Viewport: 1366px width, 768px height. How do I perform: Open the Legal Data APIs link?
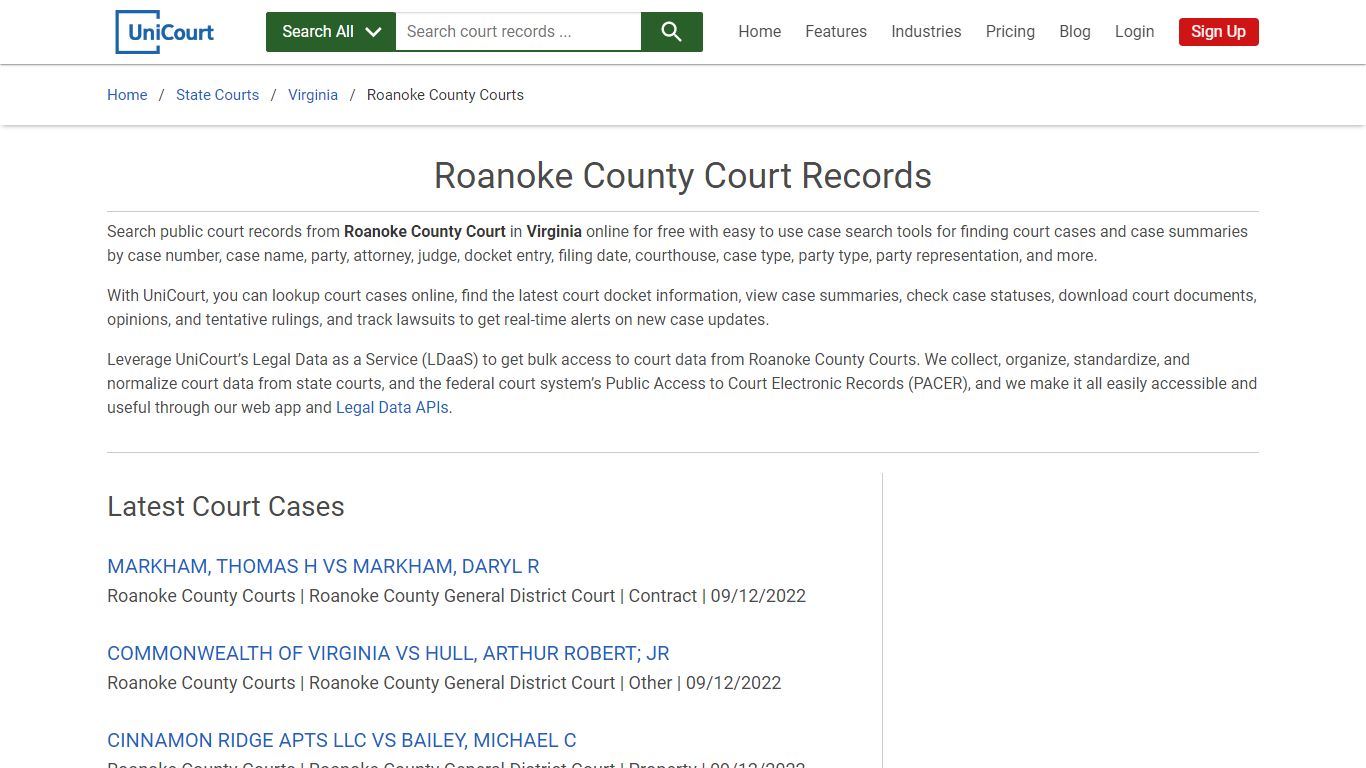pos(392,407)
